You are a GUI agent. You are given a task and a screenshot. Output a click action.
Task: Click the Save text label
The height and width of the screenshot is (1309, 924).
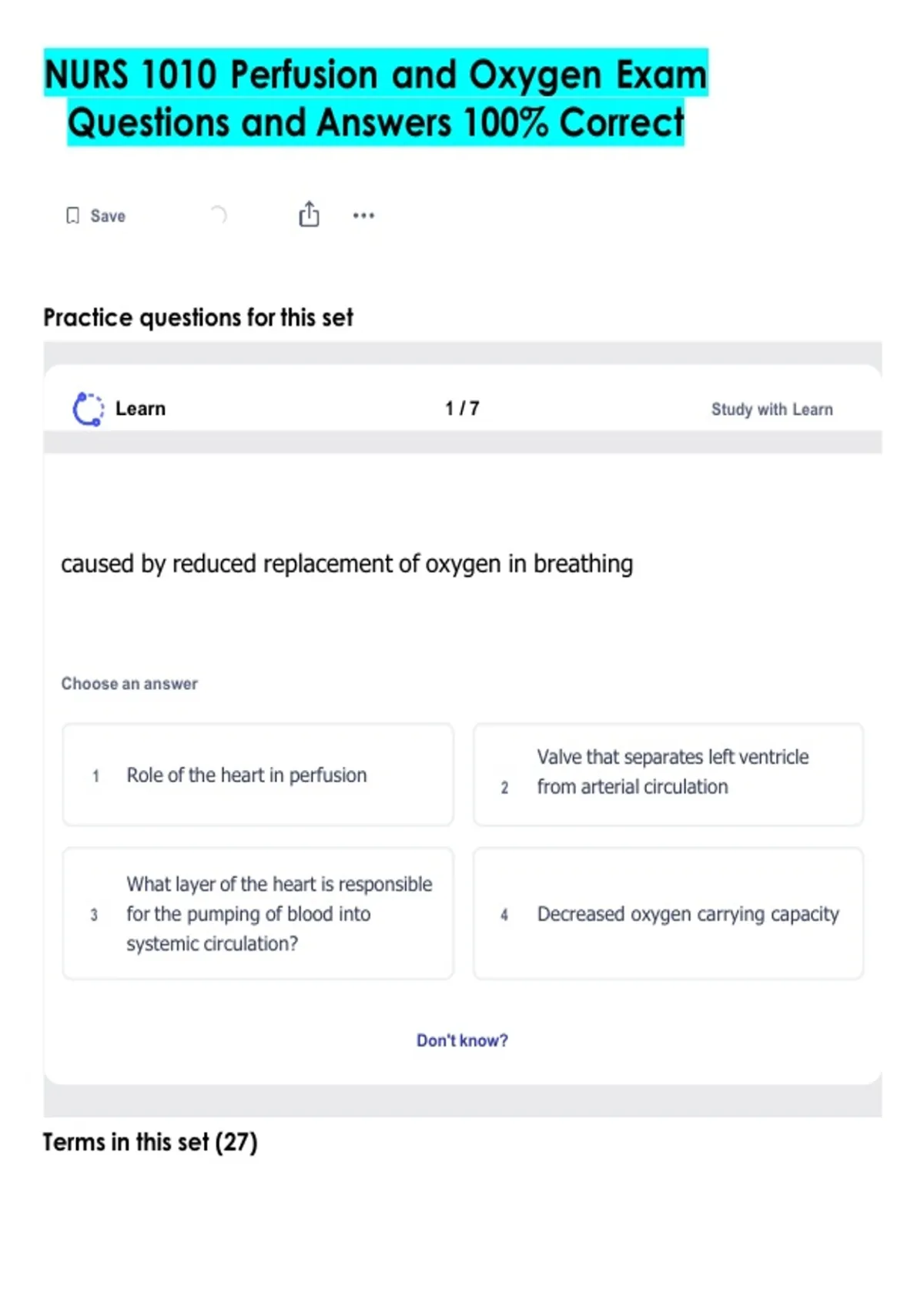[x=108, y=216]
